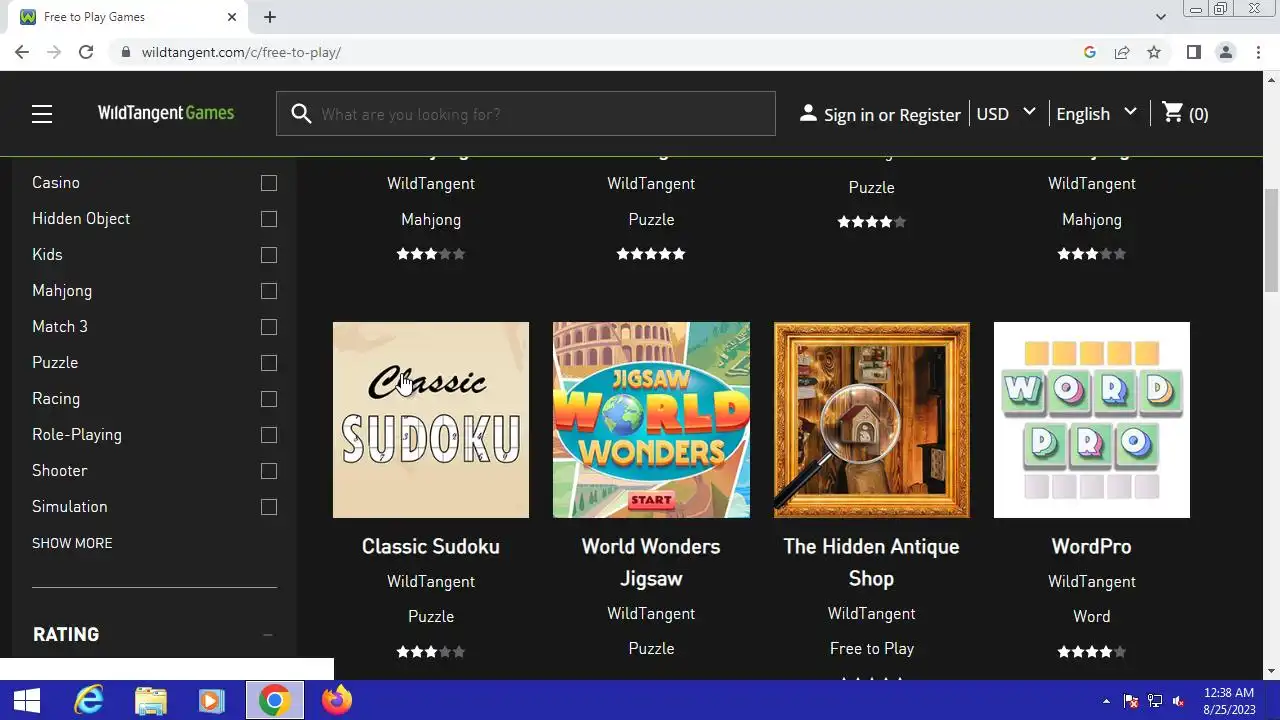Open the tab search chevron
The height and width of the screenshot is (720, 1280).
1160,17
